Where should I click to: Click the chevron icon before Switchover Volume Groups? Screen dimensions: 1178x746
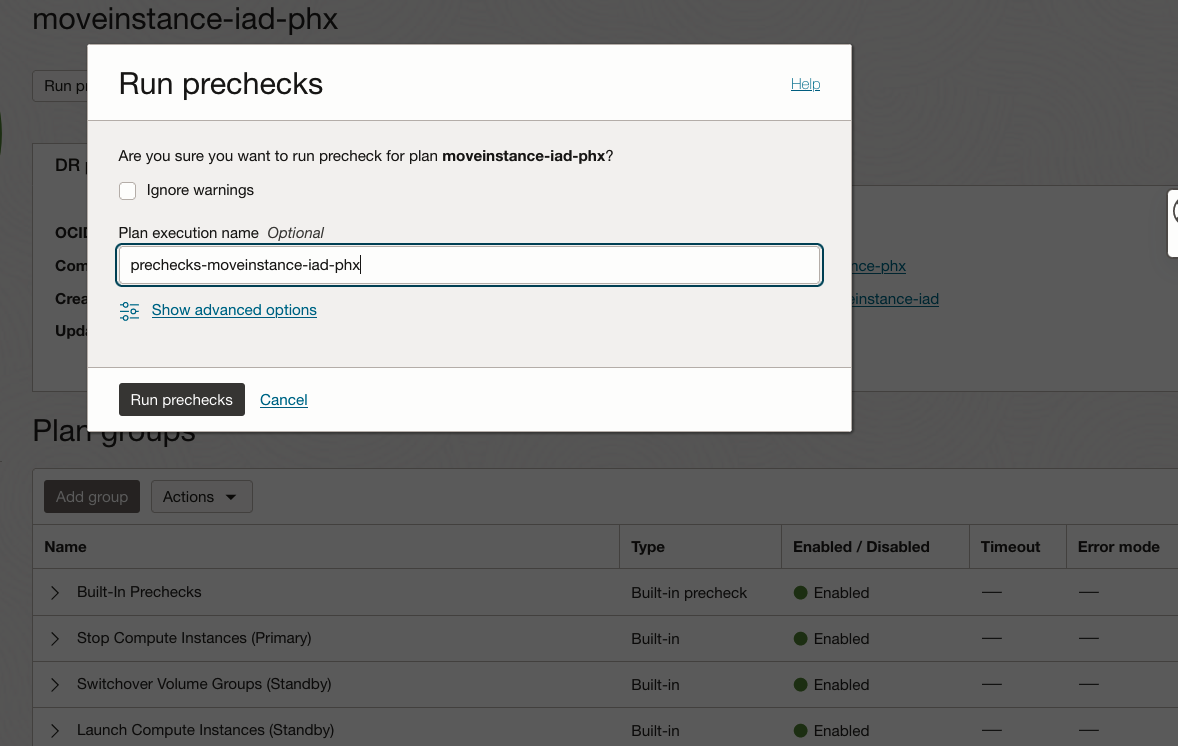pos(54,684)
